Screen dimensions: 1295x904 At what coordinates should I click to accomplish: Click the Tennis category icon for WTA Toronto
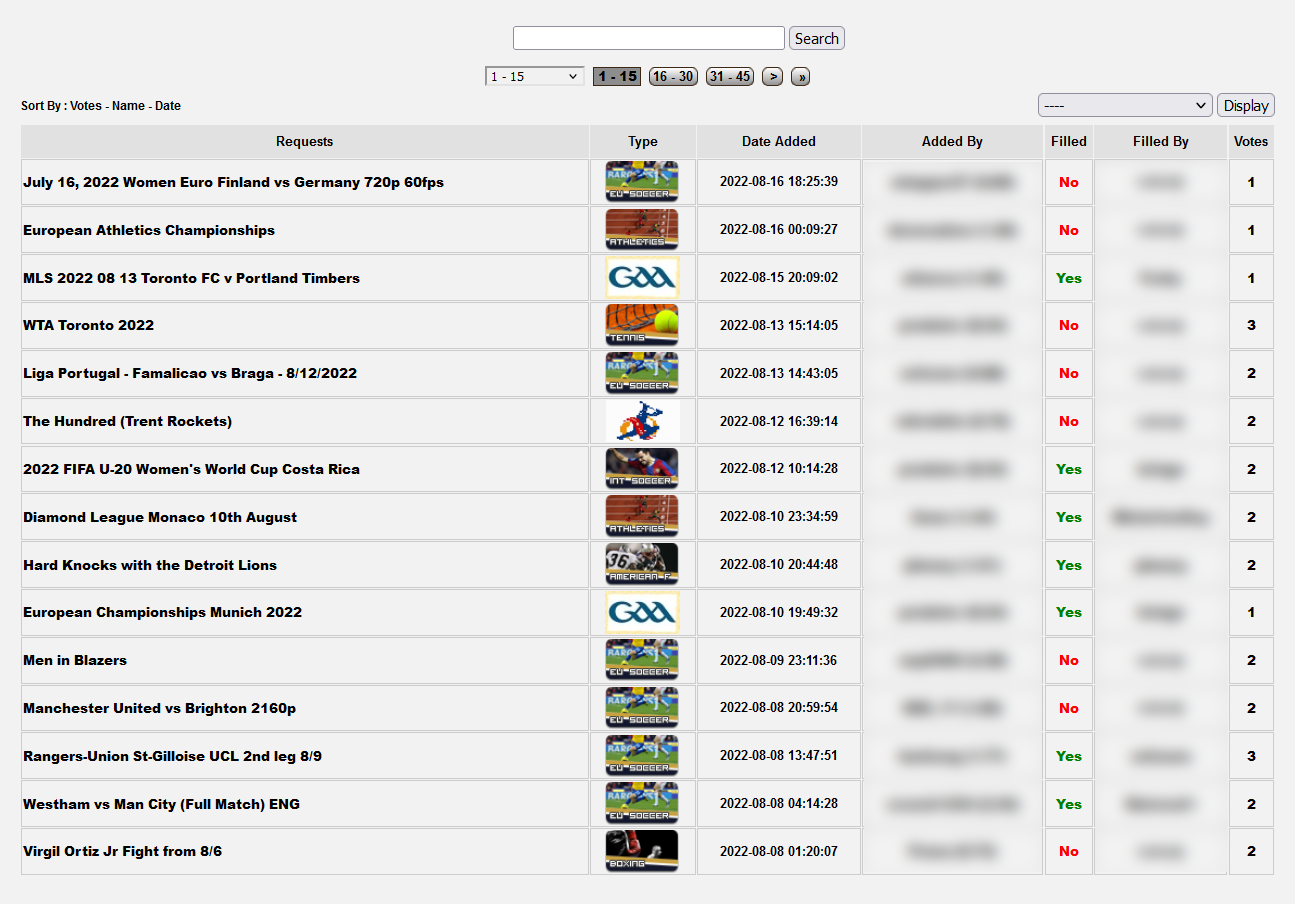pos(642,325)
